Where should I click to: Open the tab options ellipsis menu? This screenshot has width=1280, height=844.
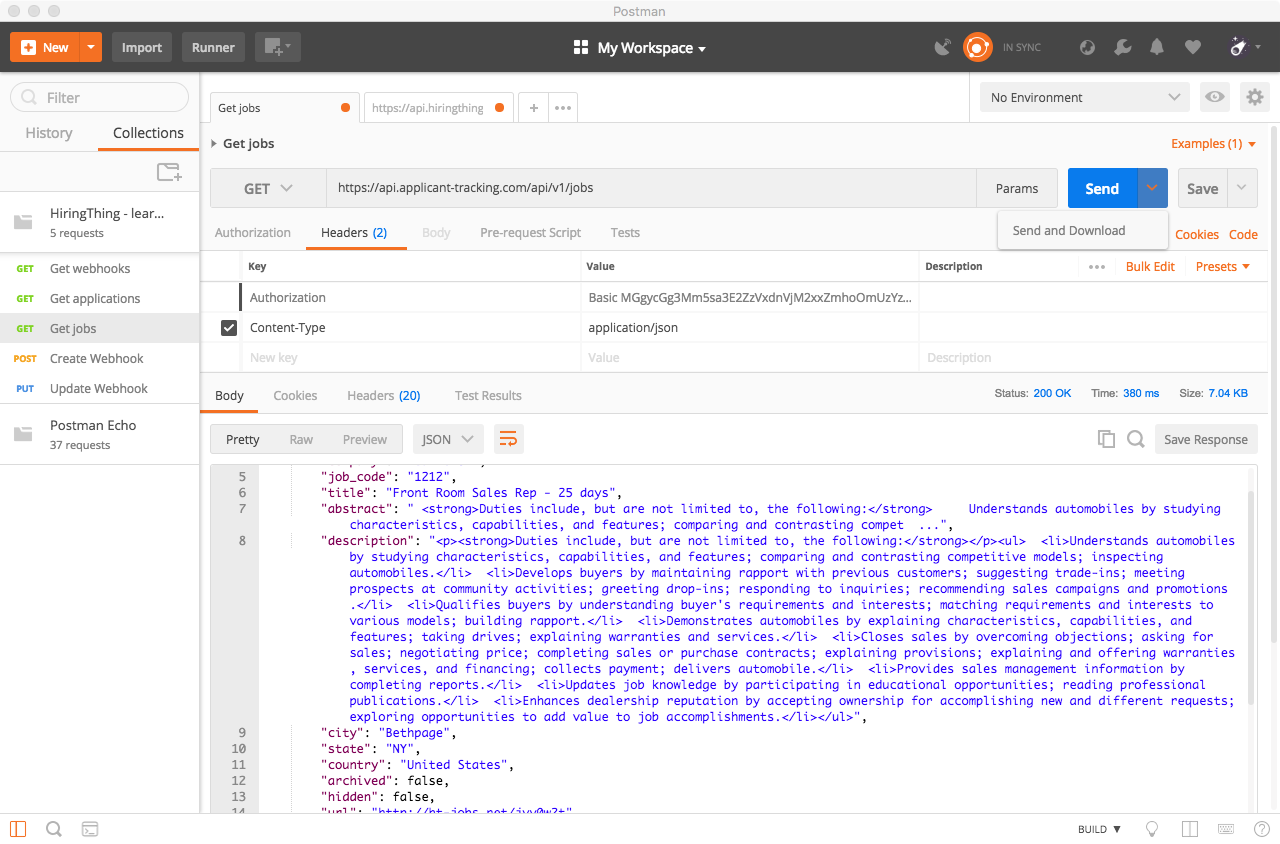click(563, 108)
